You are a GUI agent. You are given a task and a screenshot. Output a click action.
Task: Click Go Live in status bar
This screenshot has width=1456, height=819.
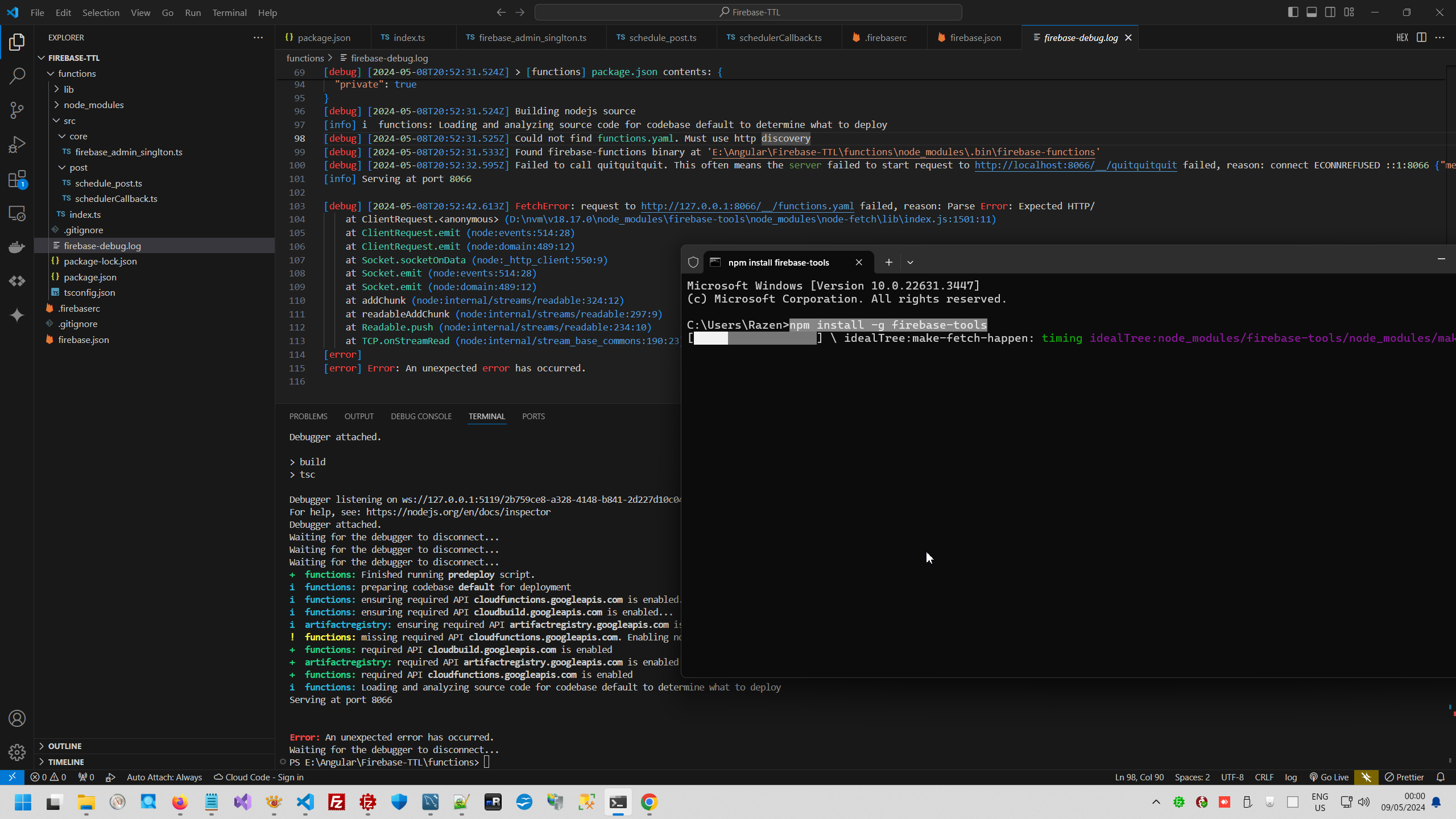[1329, 777]
